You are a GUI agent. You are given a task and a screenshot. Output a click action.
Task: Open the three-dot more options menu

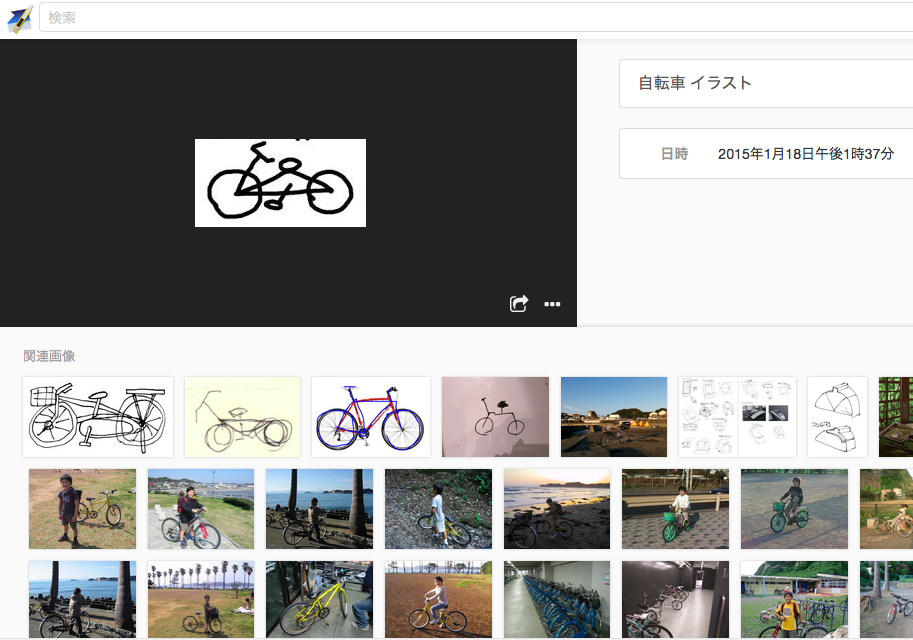552,304
